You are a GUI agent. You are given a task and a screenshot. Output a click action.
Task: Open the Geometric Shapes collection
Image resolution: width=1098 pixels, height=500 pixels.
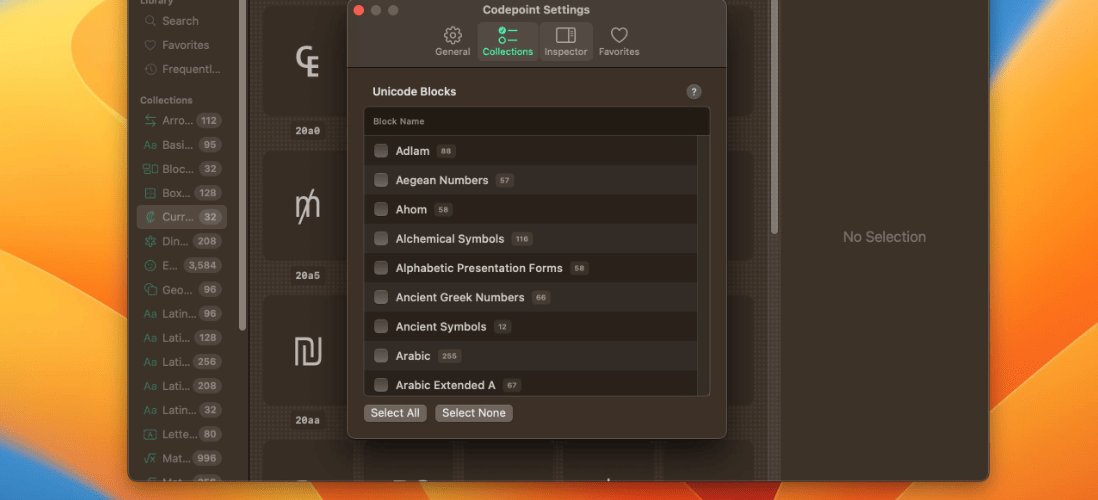tap(181, 289)
